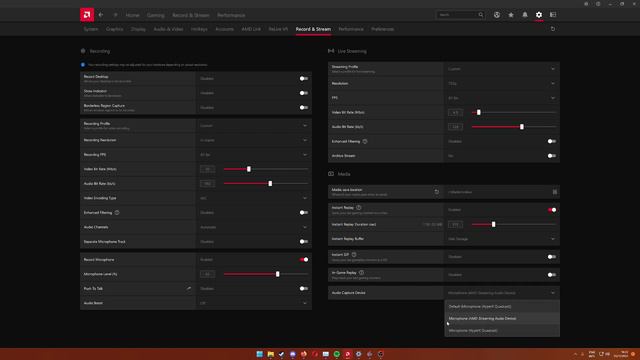Select Microphone AMD Streaming Audio Device option
The width and height of the screenshot is (640, 360).
click(x=502, y=318)
